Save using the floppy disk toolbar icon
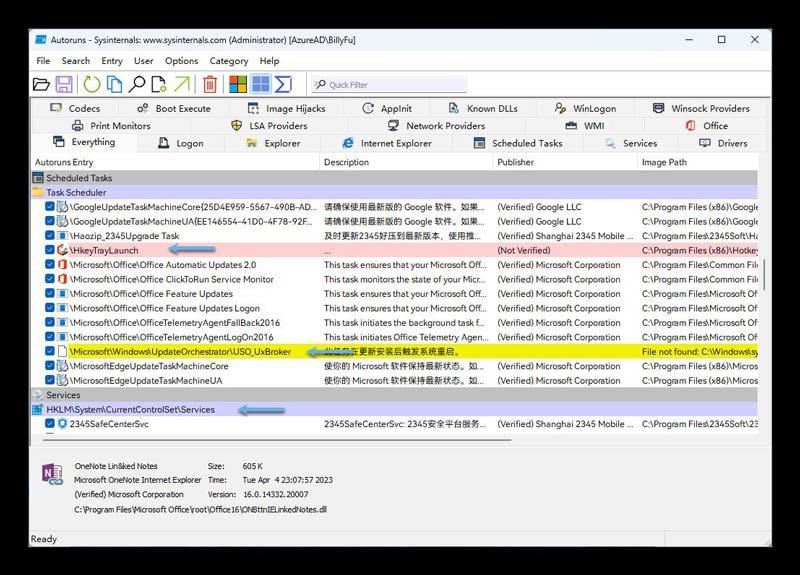The width and height of the screenshot is (800, 575). [64, 85]
